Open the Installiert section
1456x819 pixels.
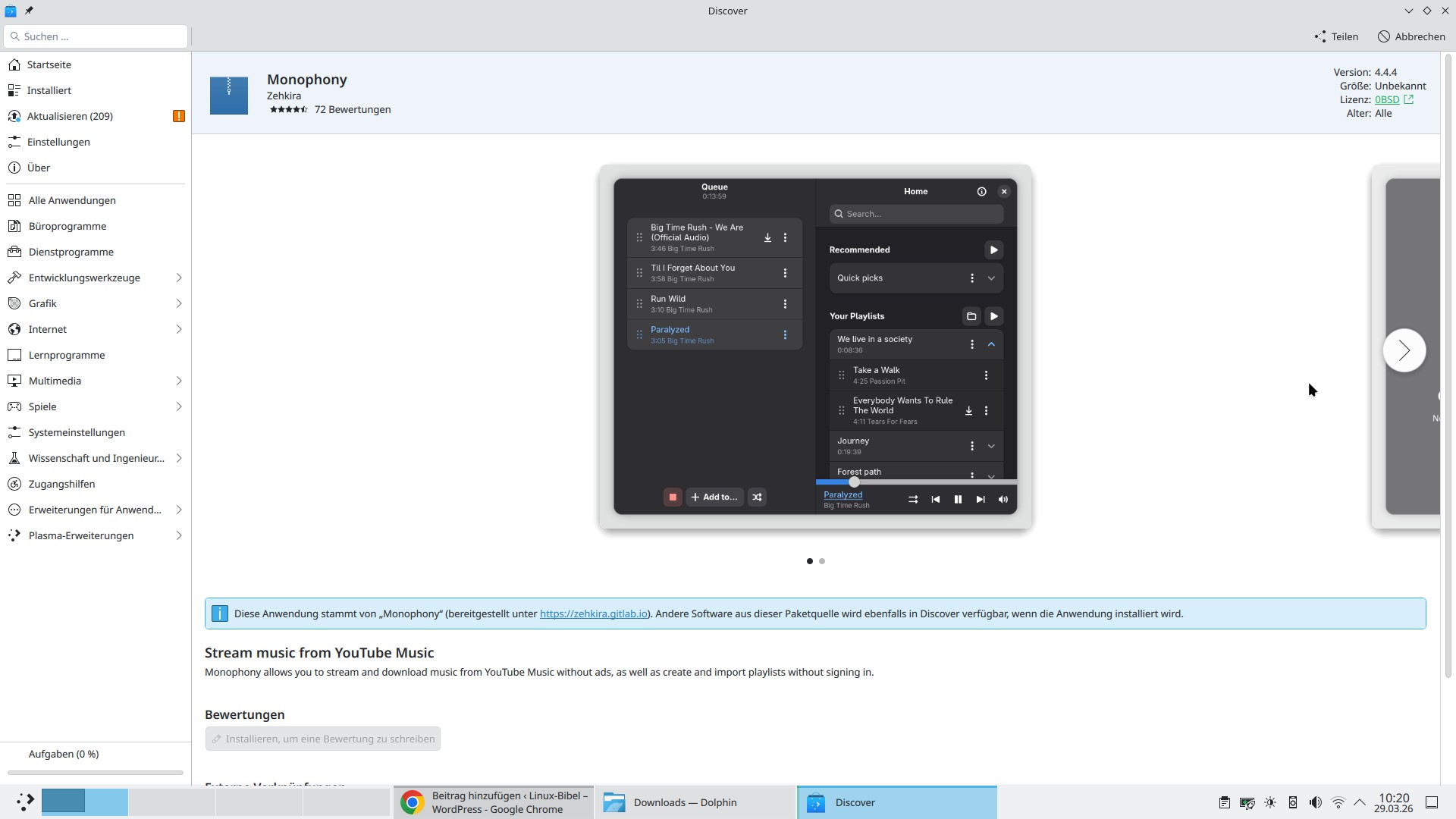click(x=49, y=90)
